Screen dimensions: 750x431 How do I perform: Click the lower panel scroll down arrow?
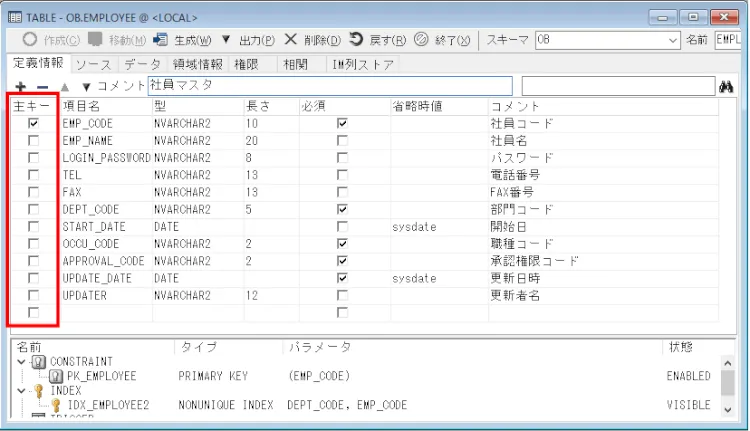tap(728, 409)
